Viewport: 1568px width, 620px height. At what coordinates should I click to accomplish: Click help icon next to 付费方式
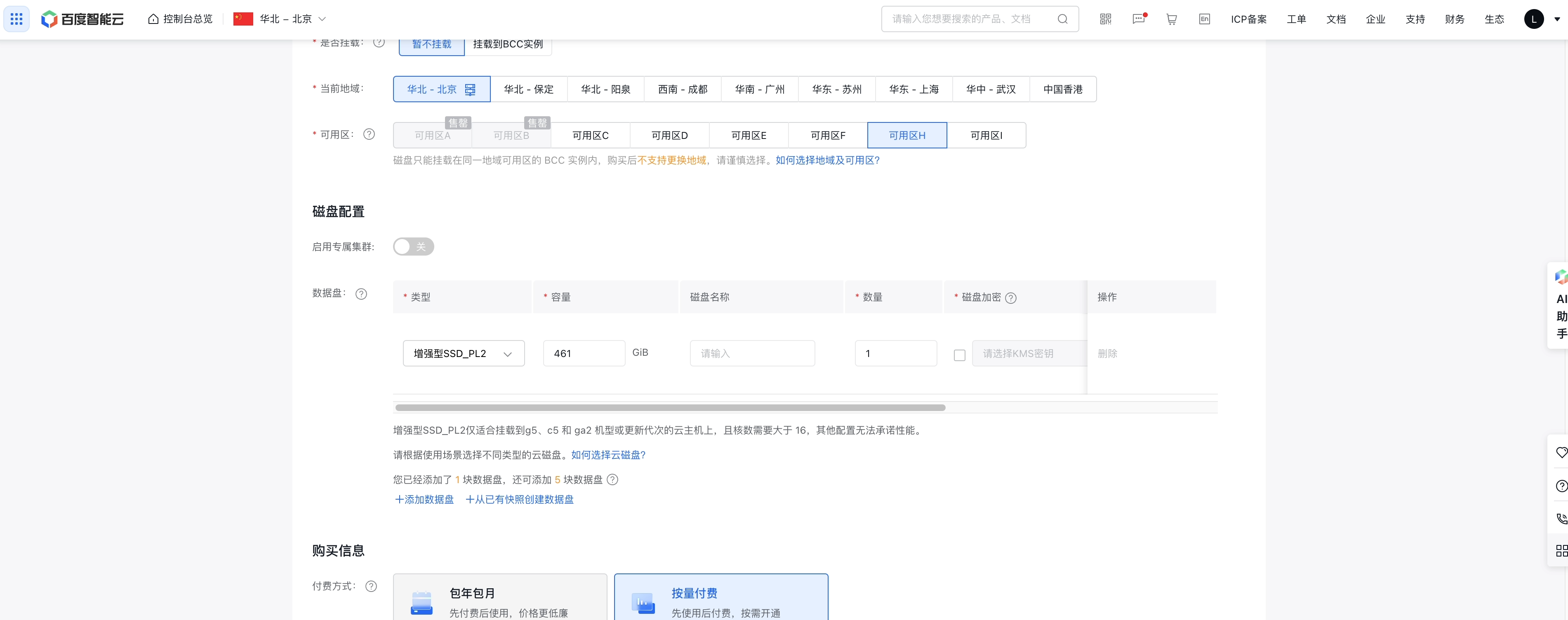pos(371,586)
